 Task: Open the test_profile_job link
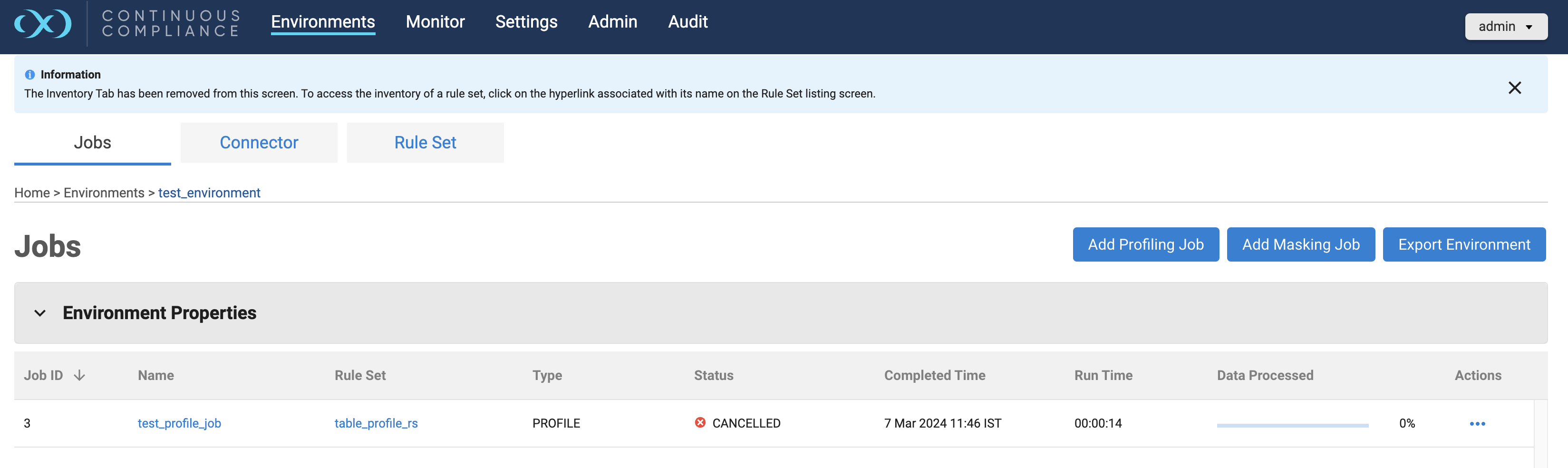179,424
